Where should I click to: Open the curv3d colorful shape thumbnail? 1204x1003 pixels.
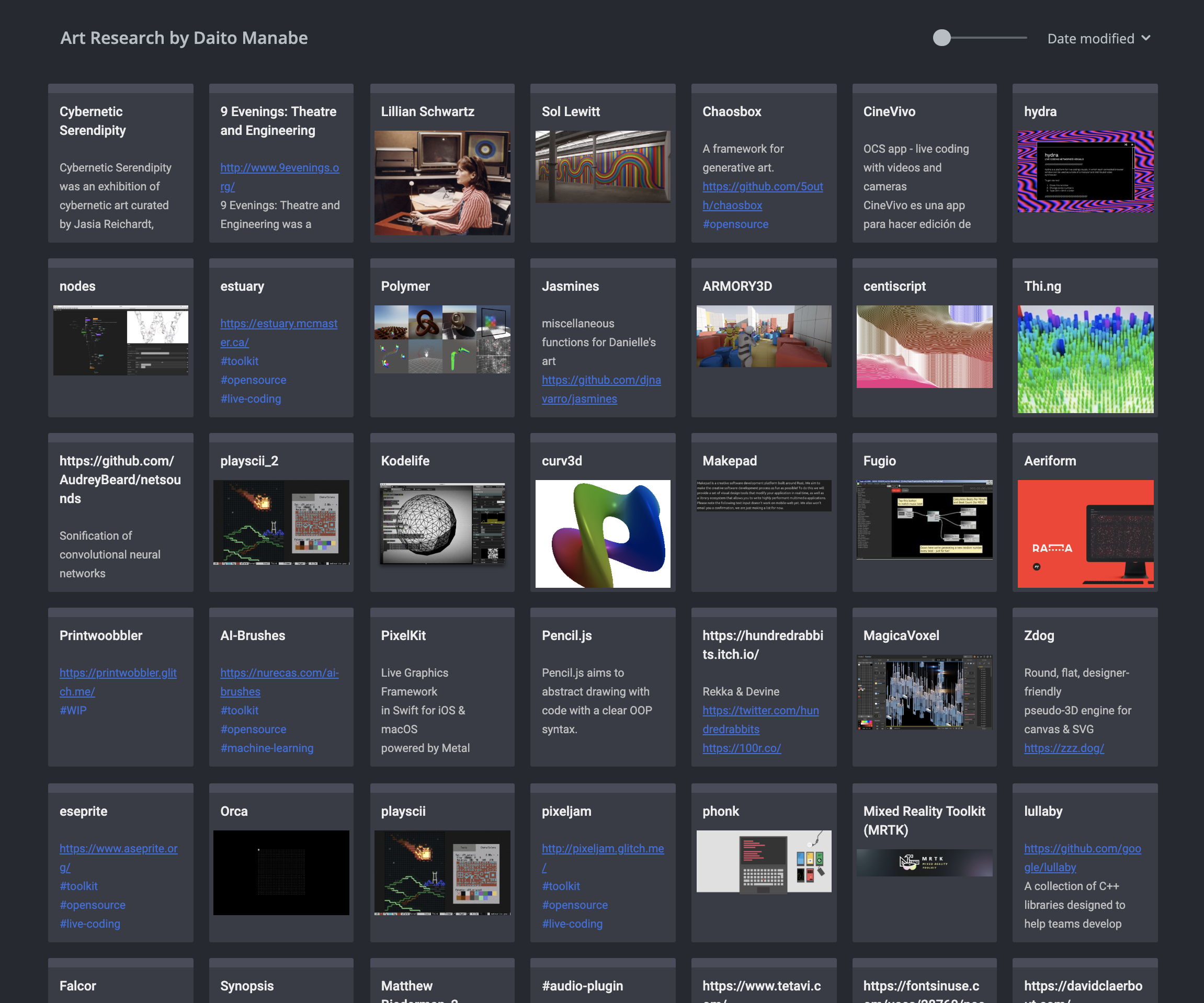(603, 534)
